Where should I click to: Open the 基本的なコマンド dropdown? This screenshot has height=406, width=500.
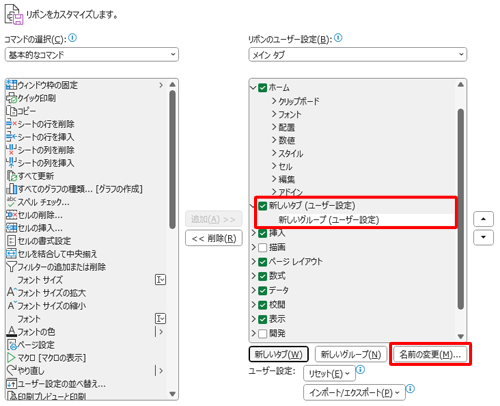92,55
